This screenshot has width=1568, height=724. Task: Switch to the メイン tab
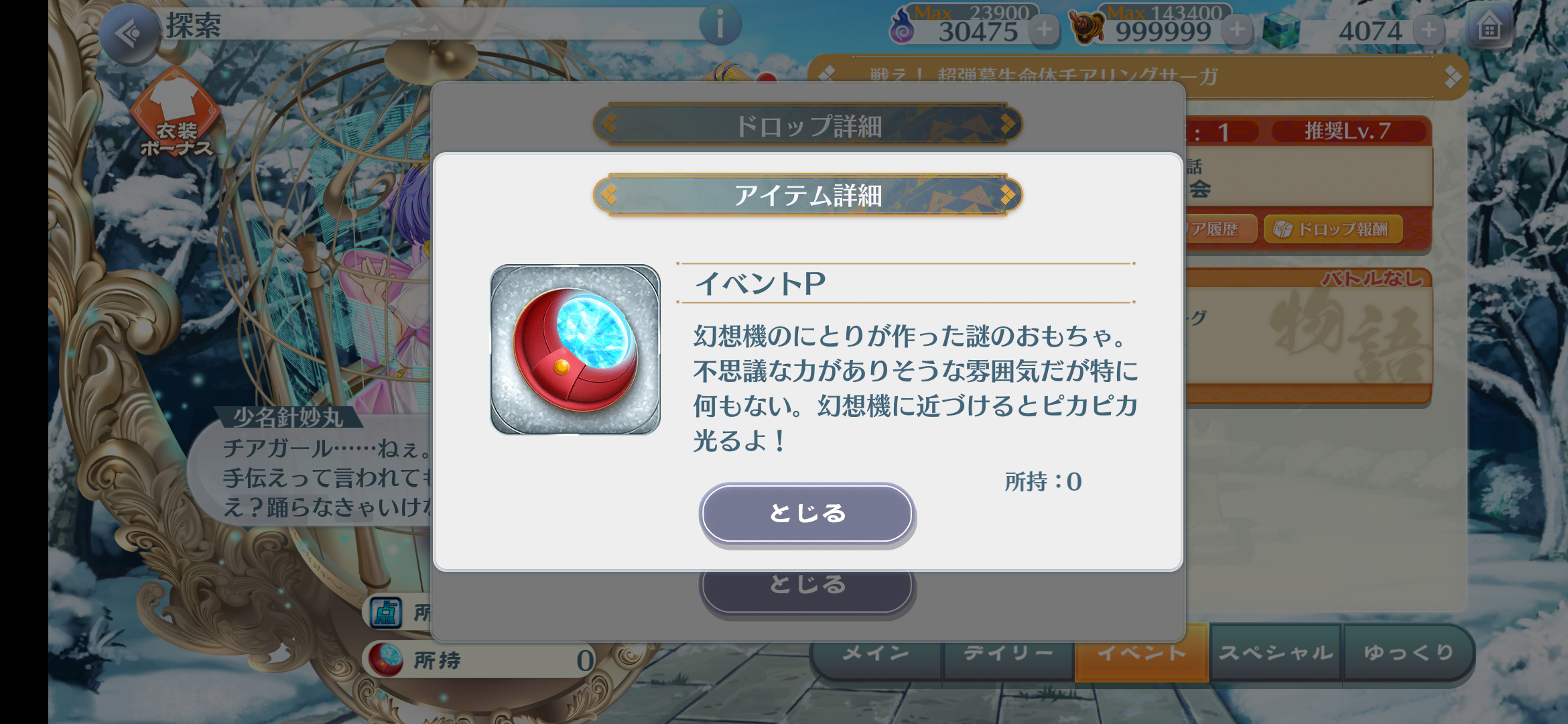(x=876, y=653)
